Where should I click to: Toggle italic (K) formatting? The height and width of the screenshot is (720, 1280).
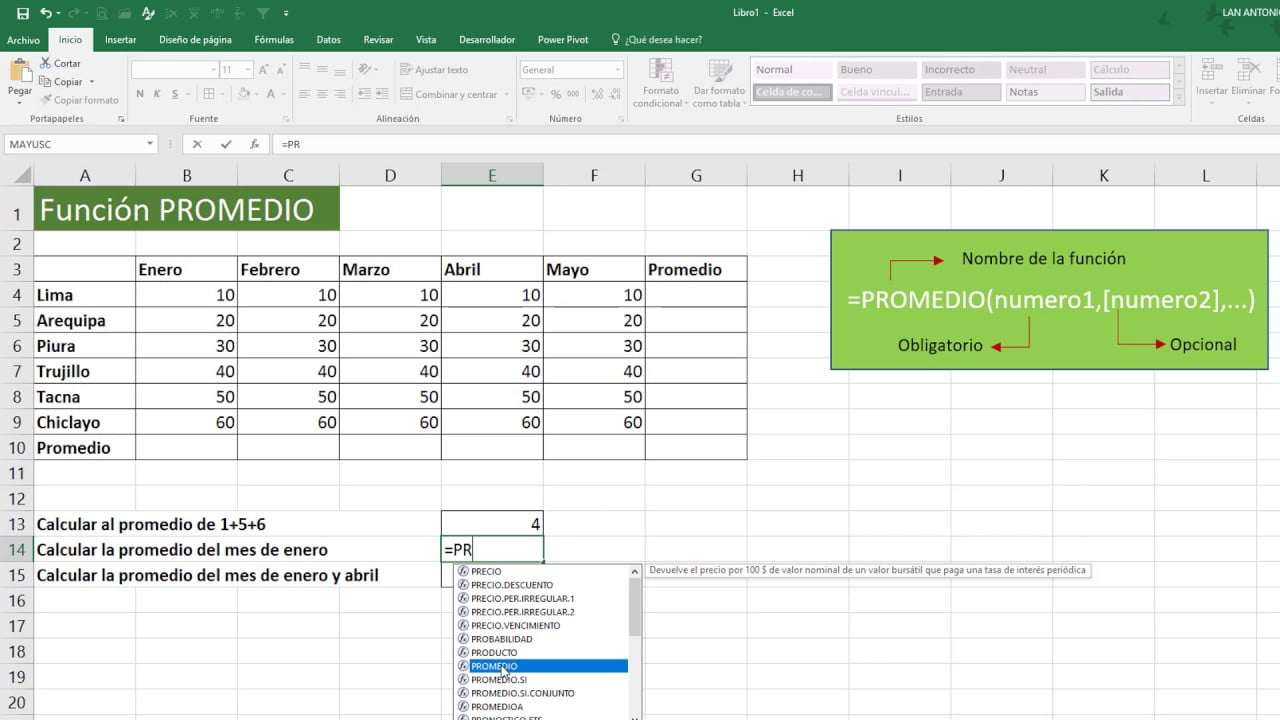pos(155,94)
